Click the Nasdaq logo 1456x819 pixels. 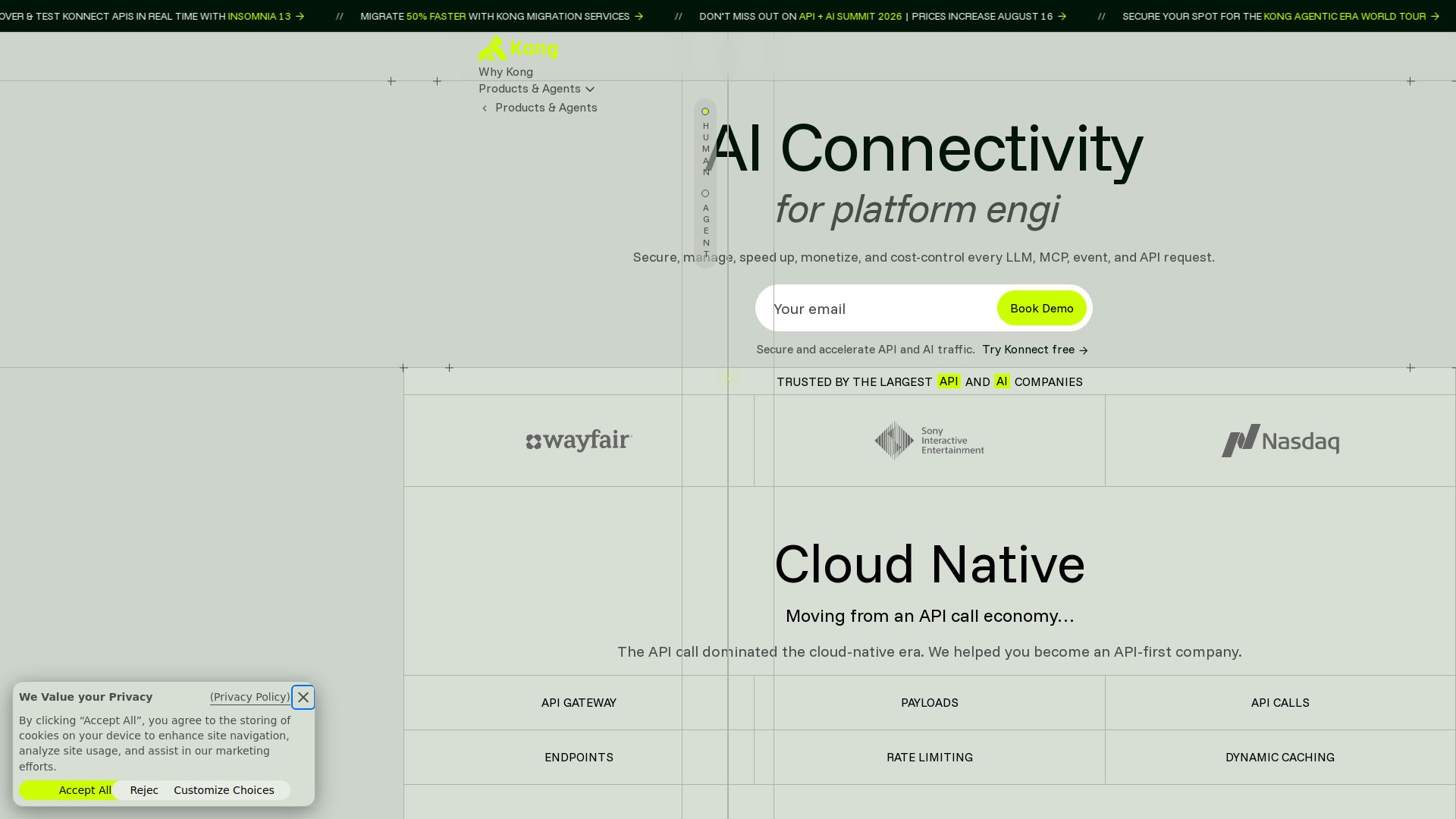[x=1280, y=441]
